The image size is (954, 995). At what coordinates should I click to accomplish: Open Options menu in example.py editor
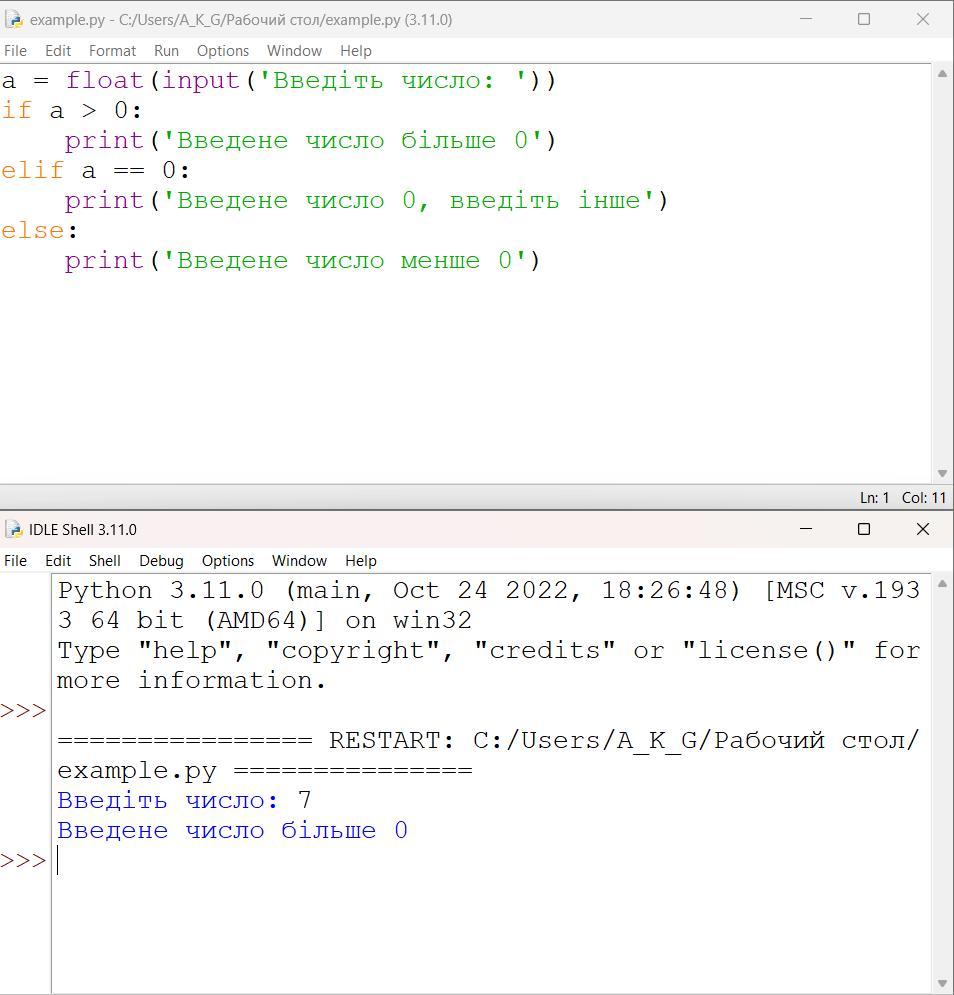tap(223, 51)
